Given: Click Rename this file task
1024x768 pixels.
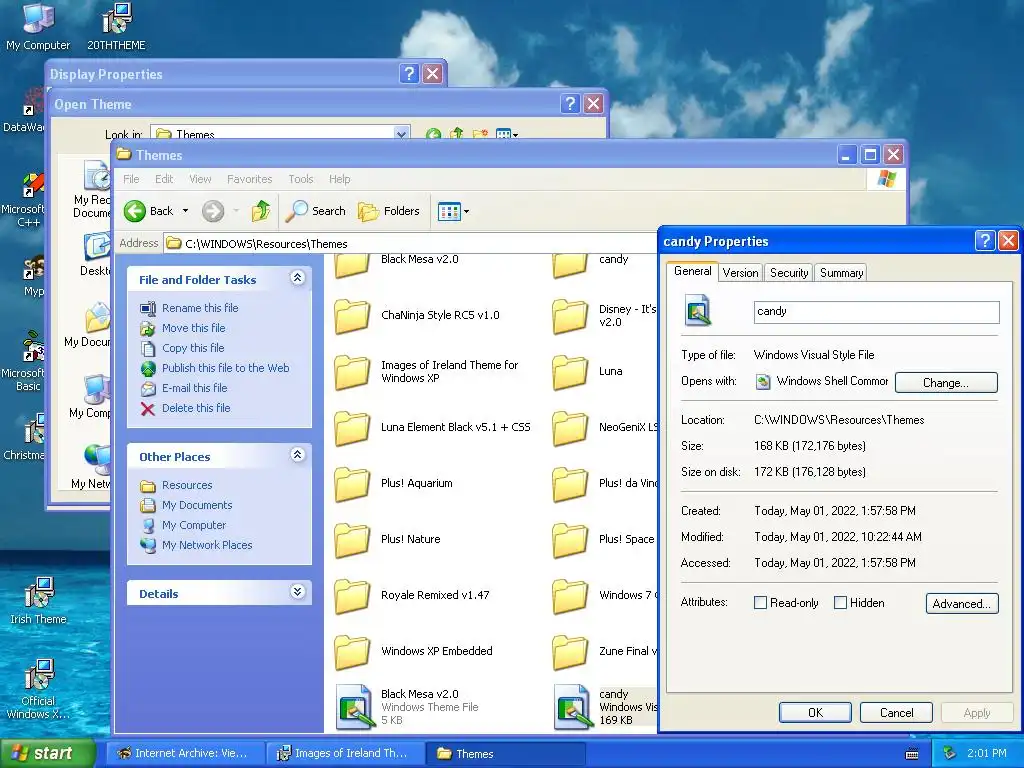Looking at the screenshot, I should coord(200,308).
